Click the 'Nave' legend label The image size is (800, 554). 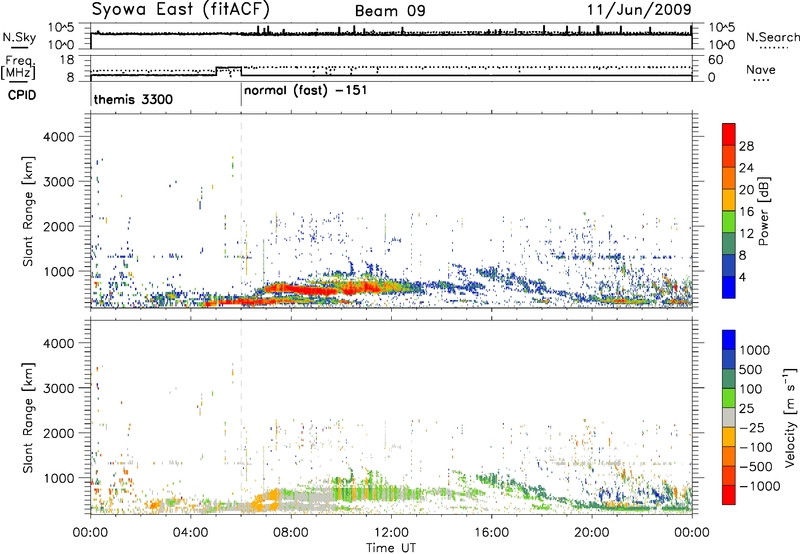point(761,69)
